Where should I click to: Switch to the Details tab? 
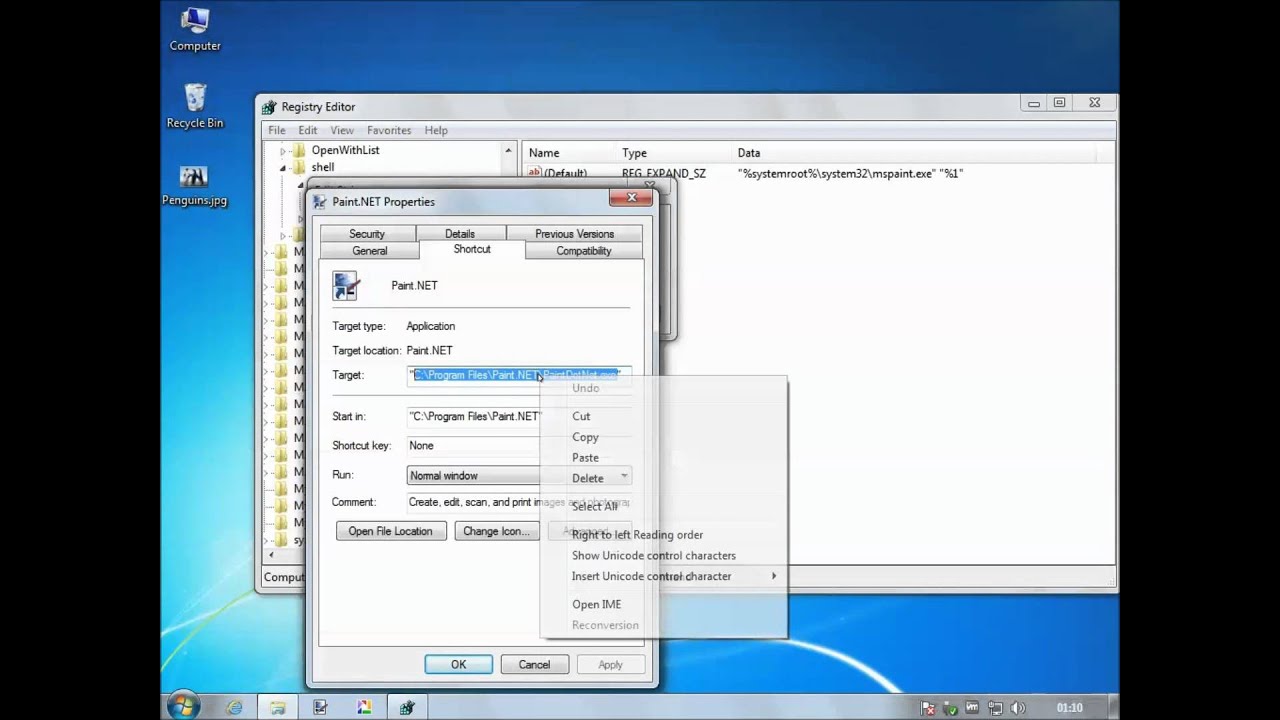(460, 234)
